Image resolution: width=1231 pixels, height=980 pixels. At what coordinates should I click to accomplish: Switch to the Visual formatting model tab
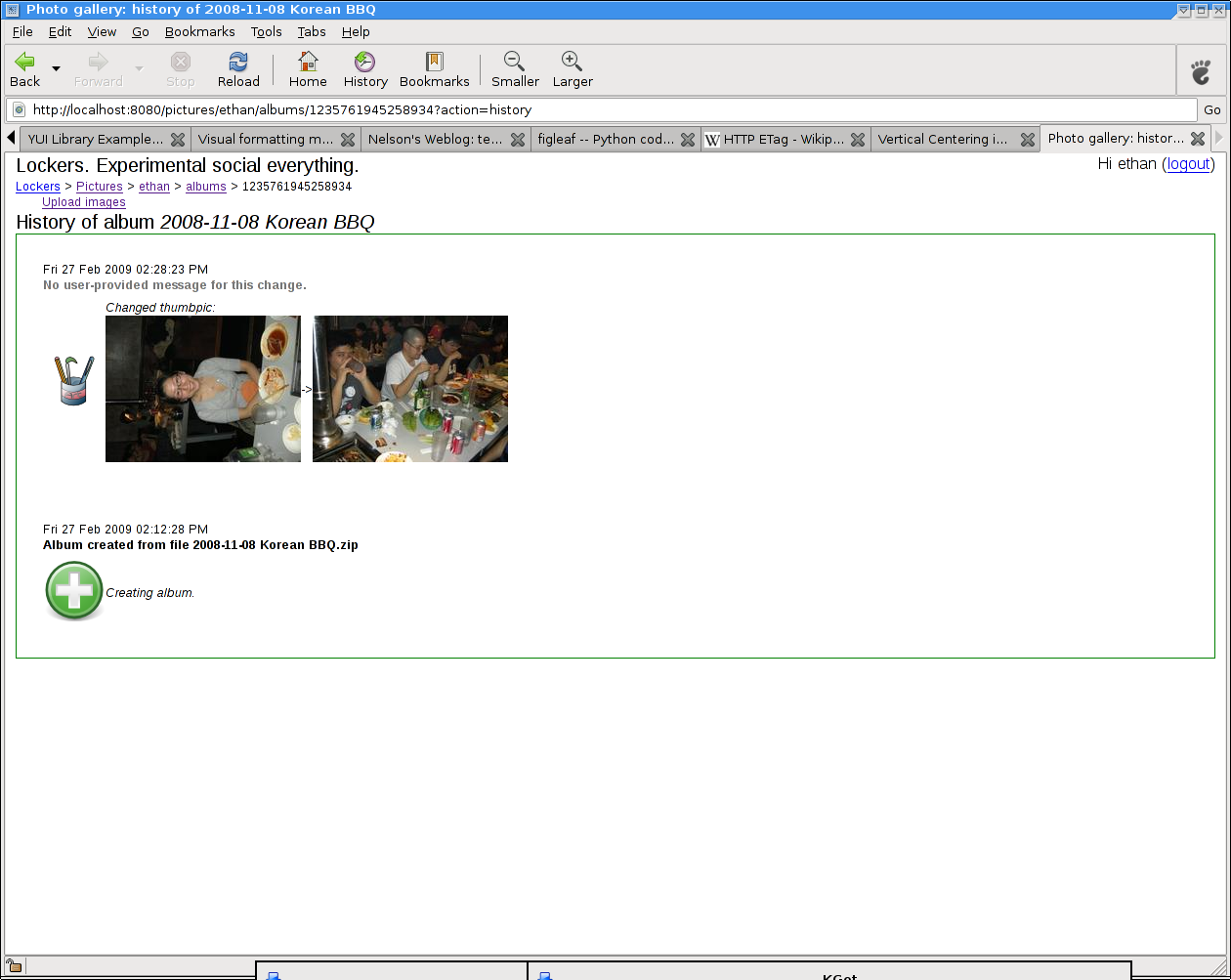pyautogui.click(x=266, y=139)
